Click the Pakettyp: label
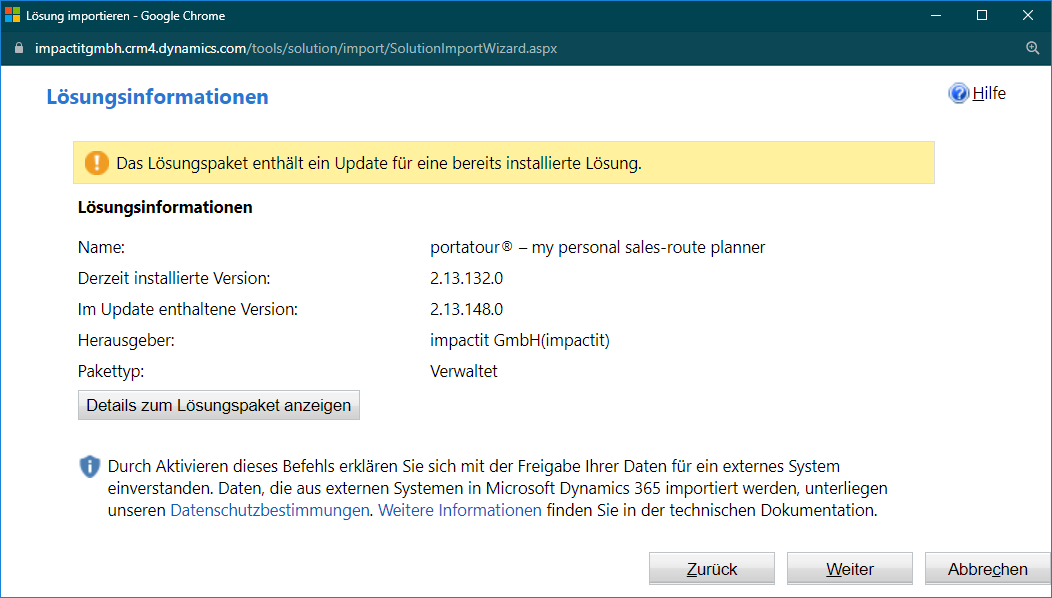 111,371
